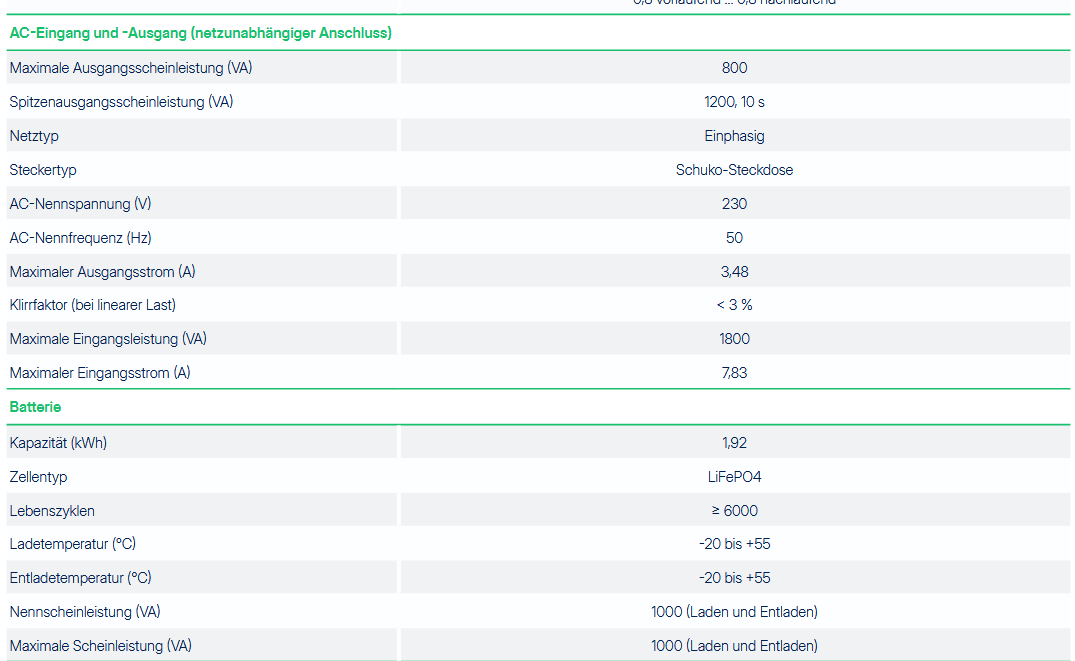Select the 'AC-Nennspannung (V)' label
Screen dimensions: 1075x661
click(80, 204)
